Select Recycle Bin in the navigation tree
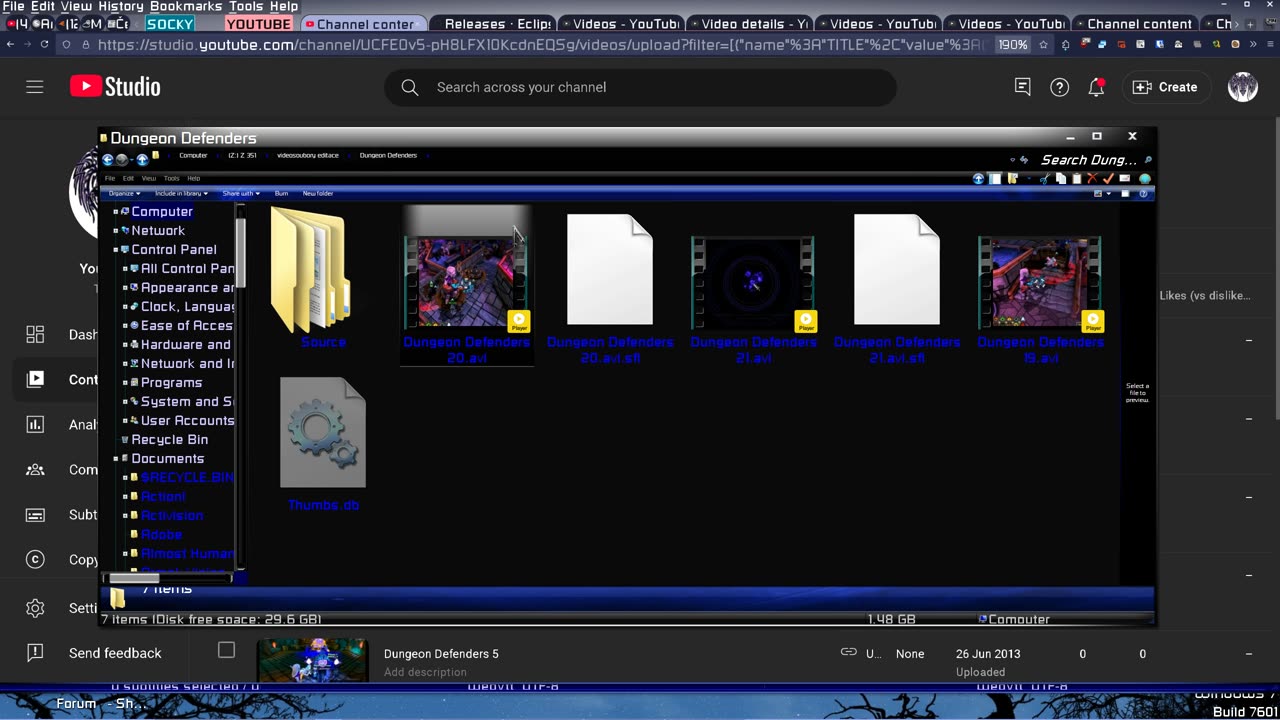 pyautogui.click(x=170, y=439)
